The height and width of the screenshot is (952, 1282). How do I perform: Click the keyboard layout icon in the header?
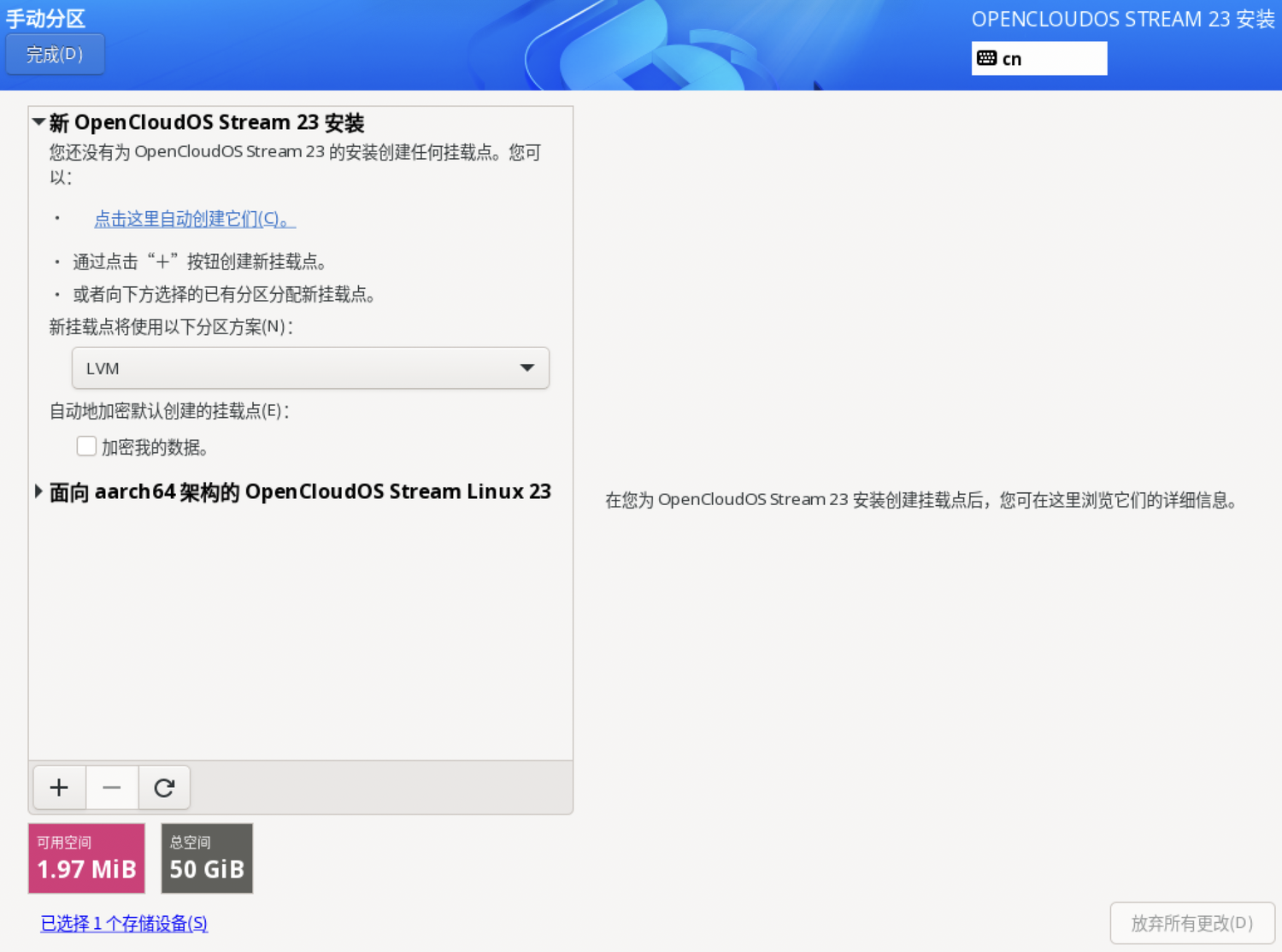(987, 58)
